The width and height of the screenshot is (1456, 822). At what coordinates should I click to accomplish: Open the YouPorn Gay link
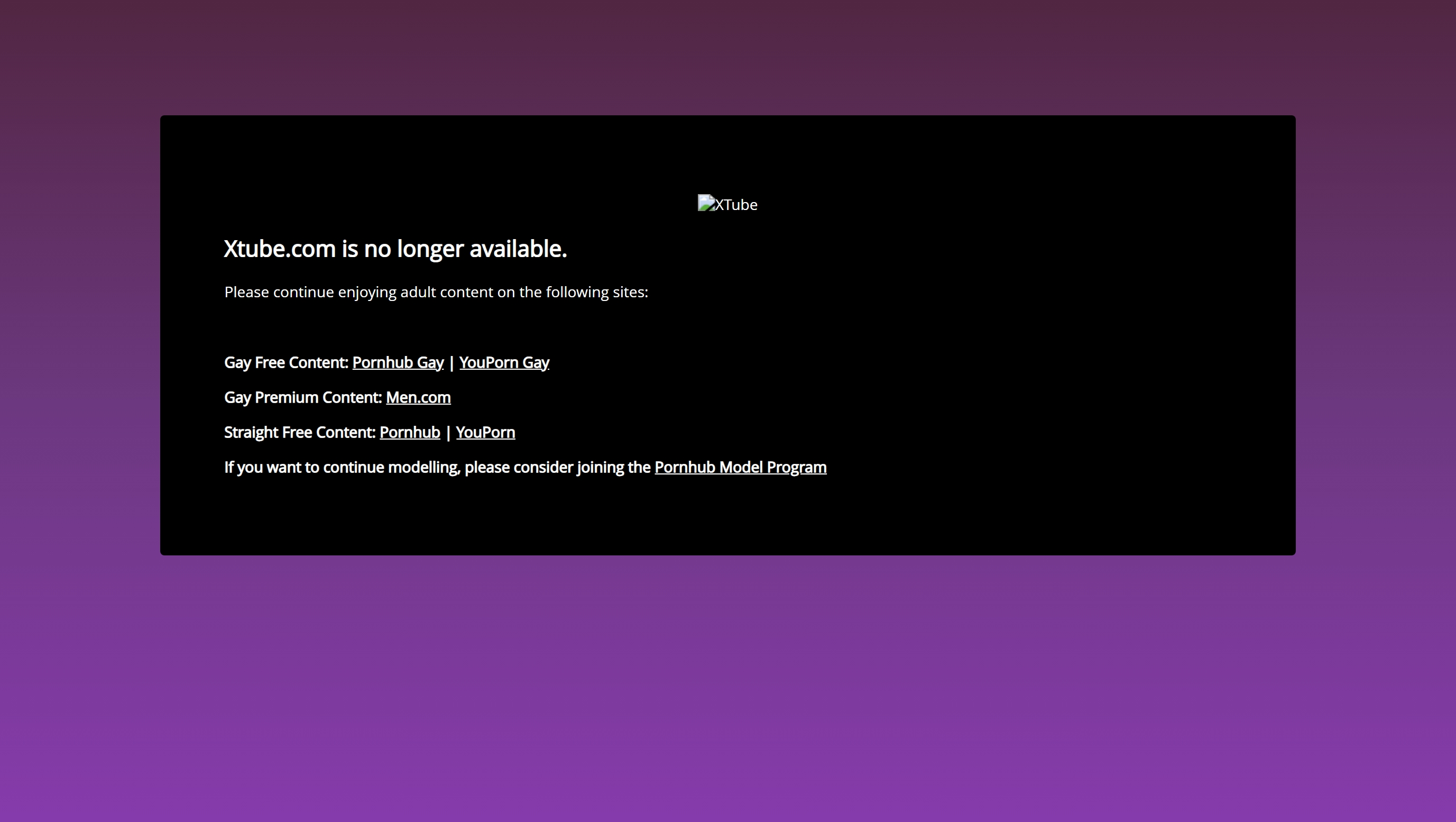(504, 362)
